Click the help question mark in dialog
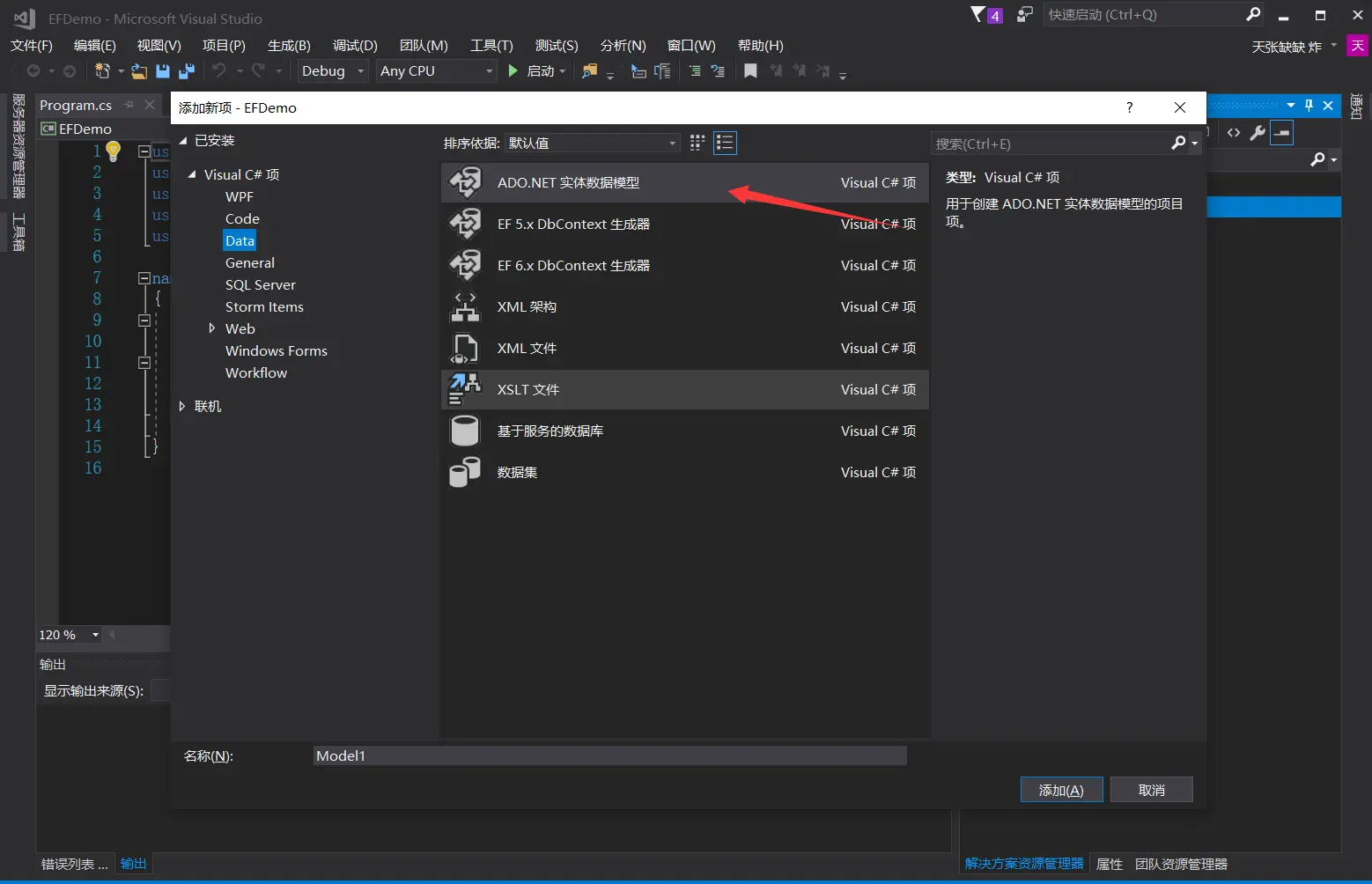 pyautogui.click(x=1130, y=107)
